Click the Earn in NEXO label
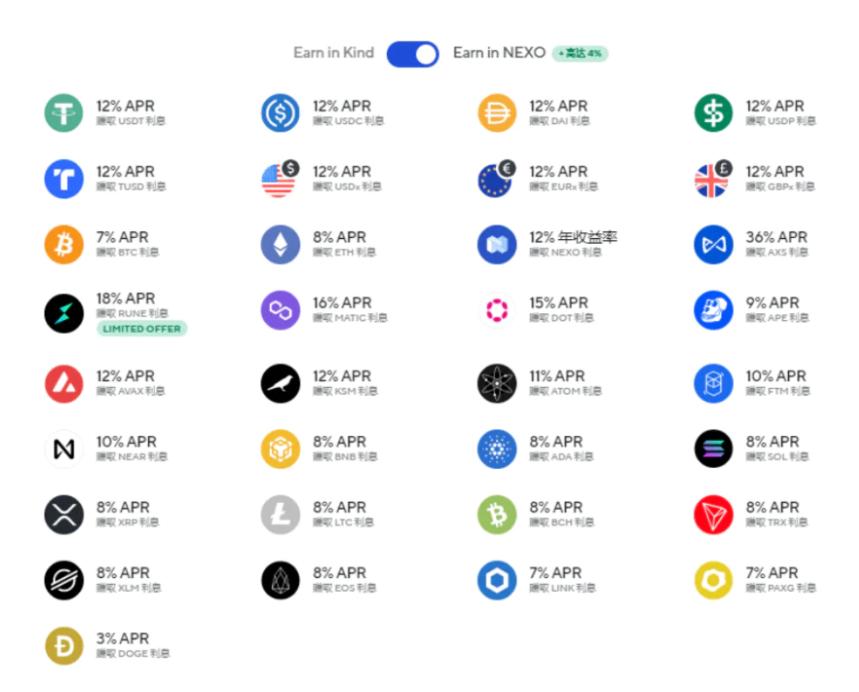Image resolution: width=859 pixels, height=692 pixels. pyautogui.click(x=498, y=53)
